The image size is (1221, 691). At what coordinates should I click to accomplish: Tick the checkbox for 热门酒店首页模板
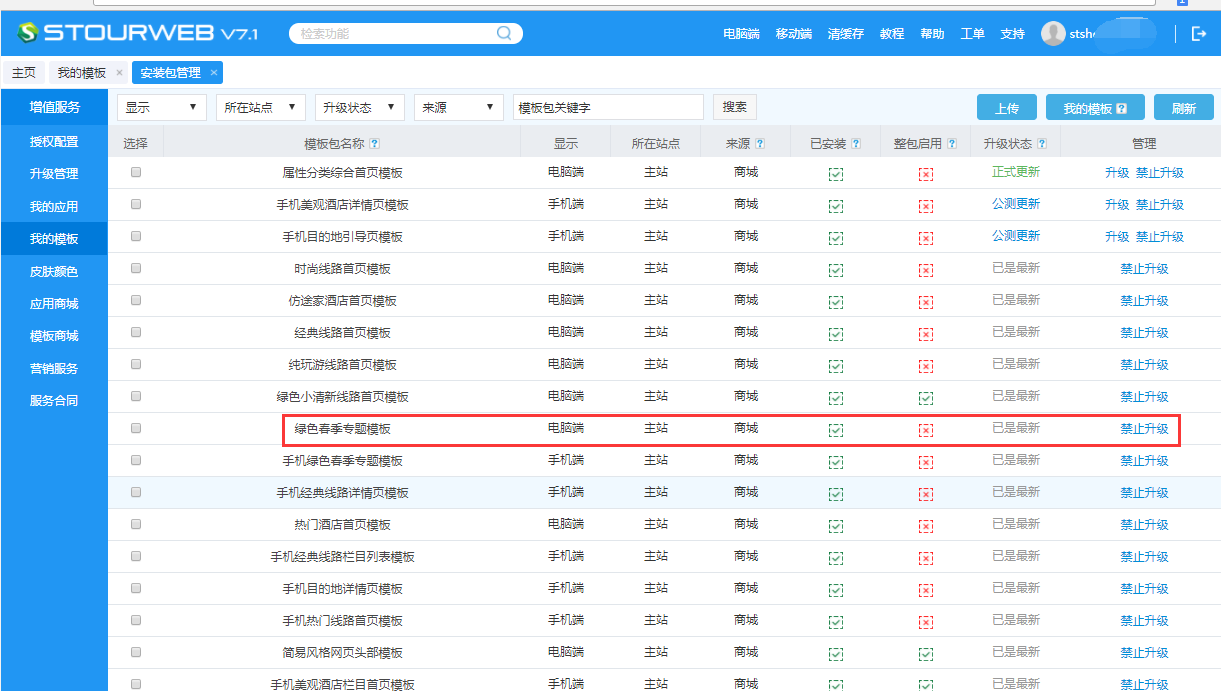click(136, 524)
